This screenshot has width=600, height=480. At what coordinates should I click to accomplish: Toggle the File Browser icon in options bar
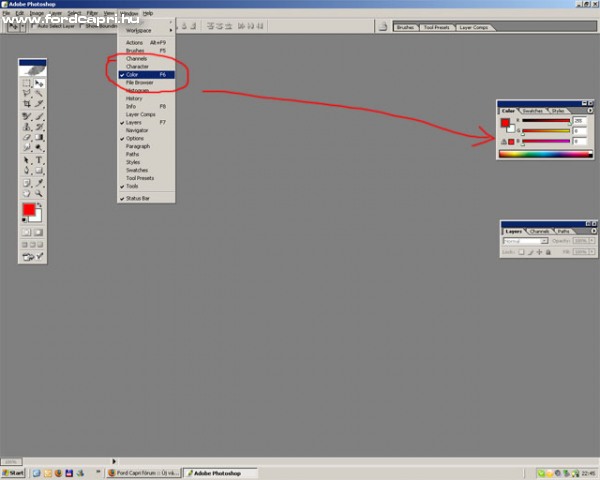(x=383, y=26)
